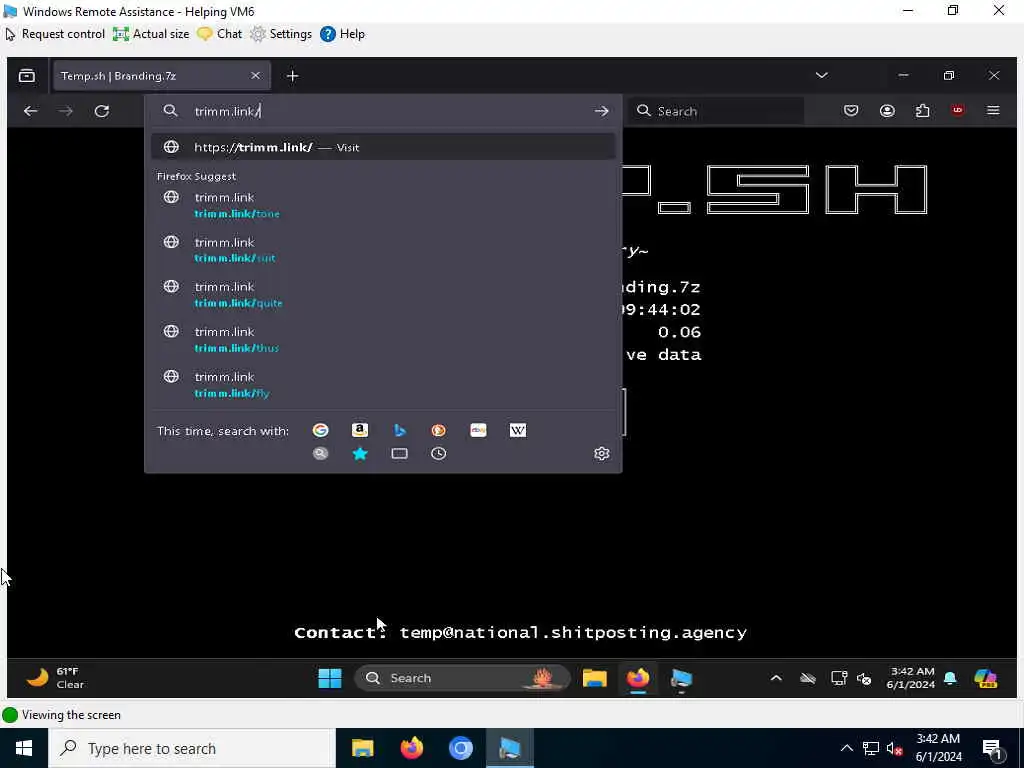Click Request control in Remote Assistance toolbar

(55, 34)
